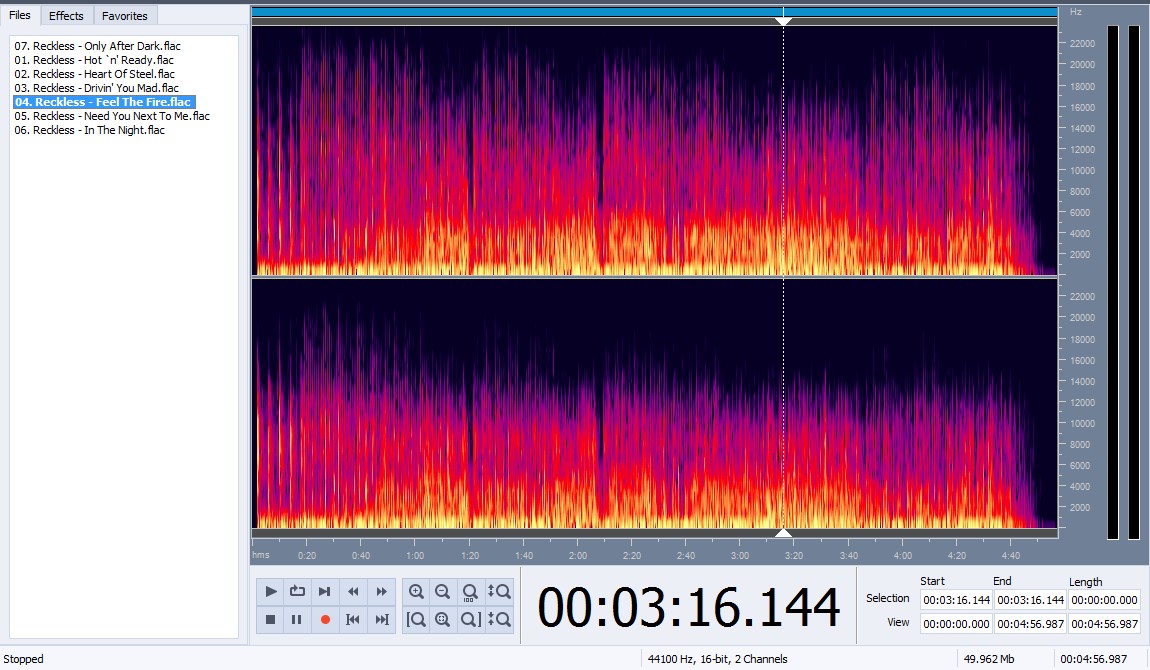Click the 44100 Hz, 16-bit, 2 Channels status
The height and width of the screenshot is (670, 1150).
[x=717, y=659]
